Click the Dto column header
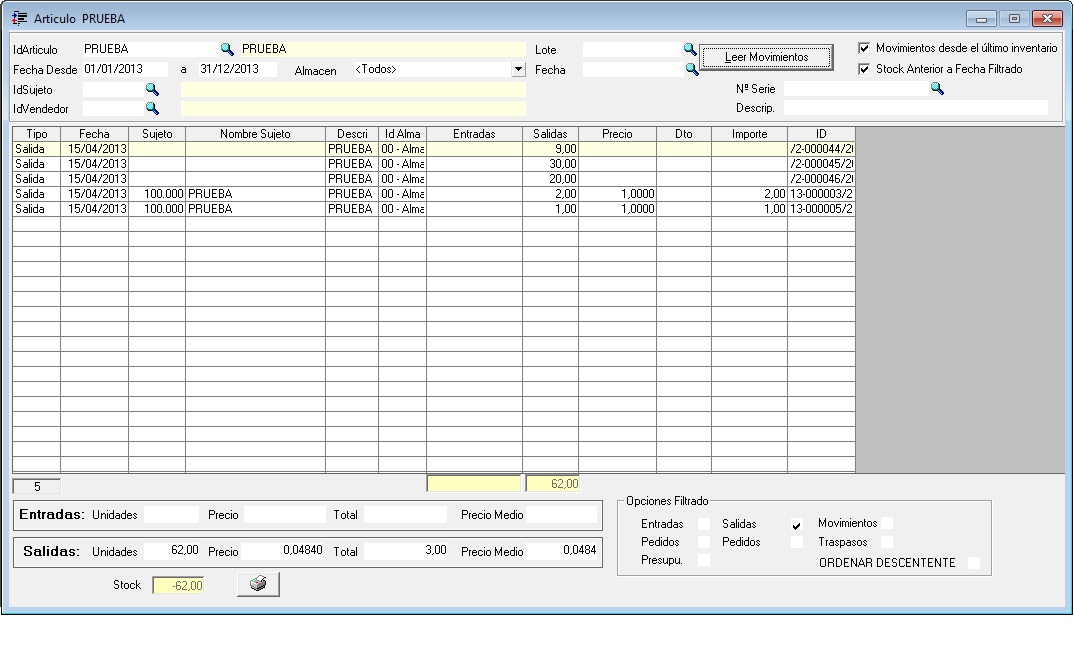The height and width of the screenshot is (648, 1074). click(x=684, y=134)
